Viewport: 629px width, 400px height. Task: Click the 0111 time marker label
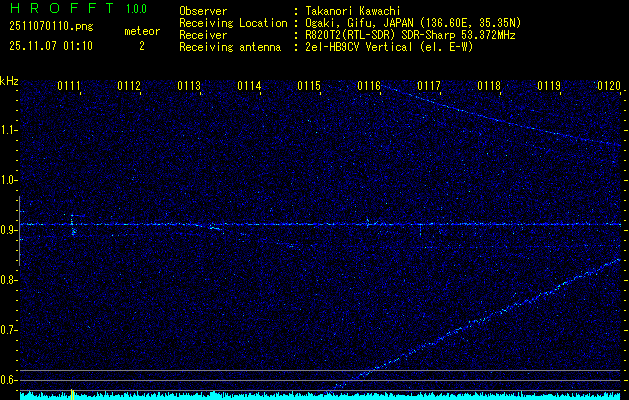coord(69,86)
